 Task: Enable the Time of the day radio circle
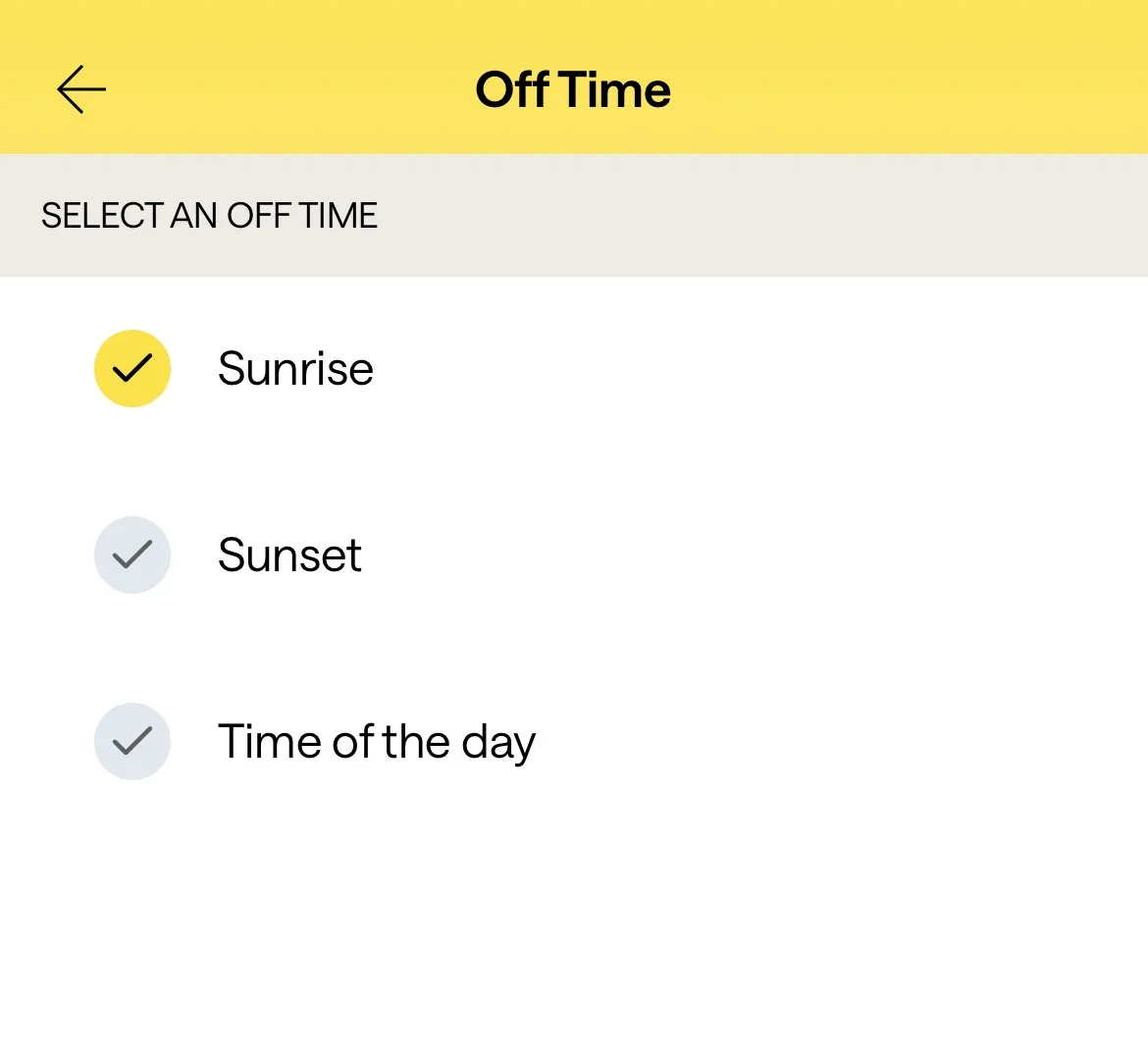tap(132, 741)
